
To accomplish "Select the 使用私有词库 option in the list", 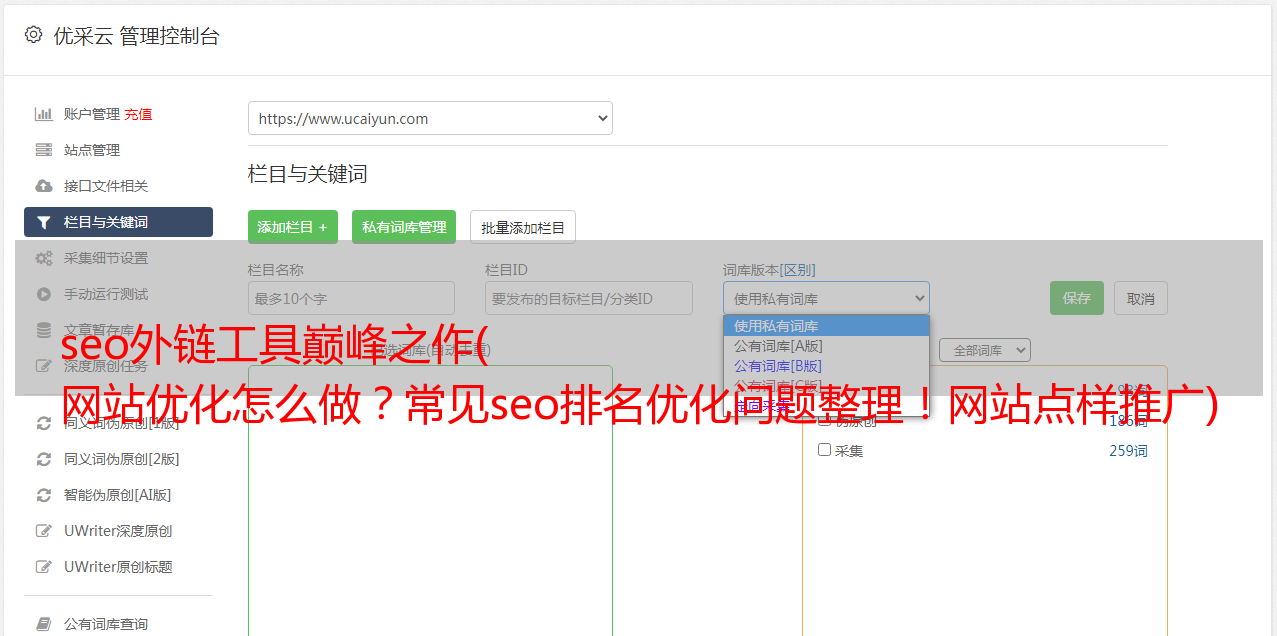I will click(826, 326).
